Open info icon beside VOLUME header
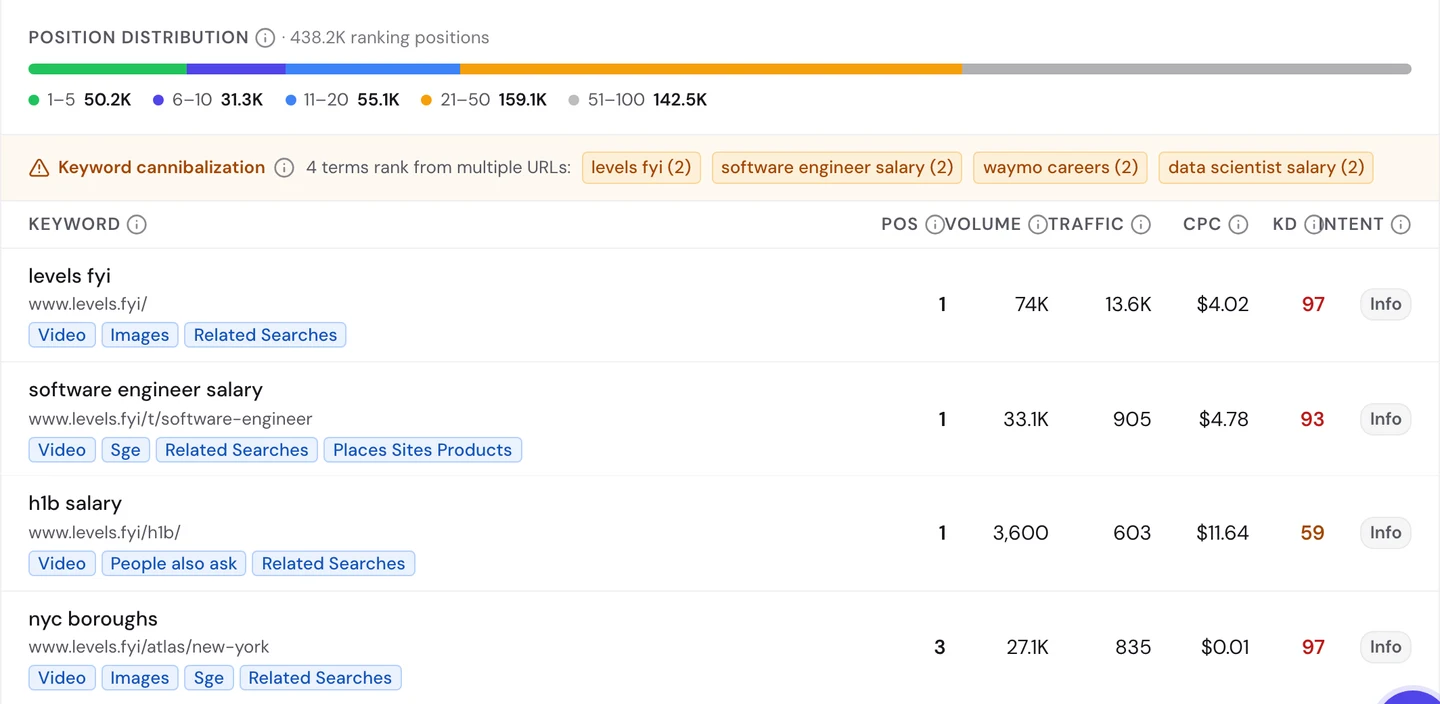This screenshot has width=1440, height=704. click(x=1038, y=225)
